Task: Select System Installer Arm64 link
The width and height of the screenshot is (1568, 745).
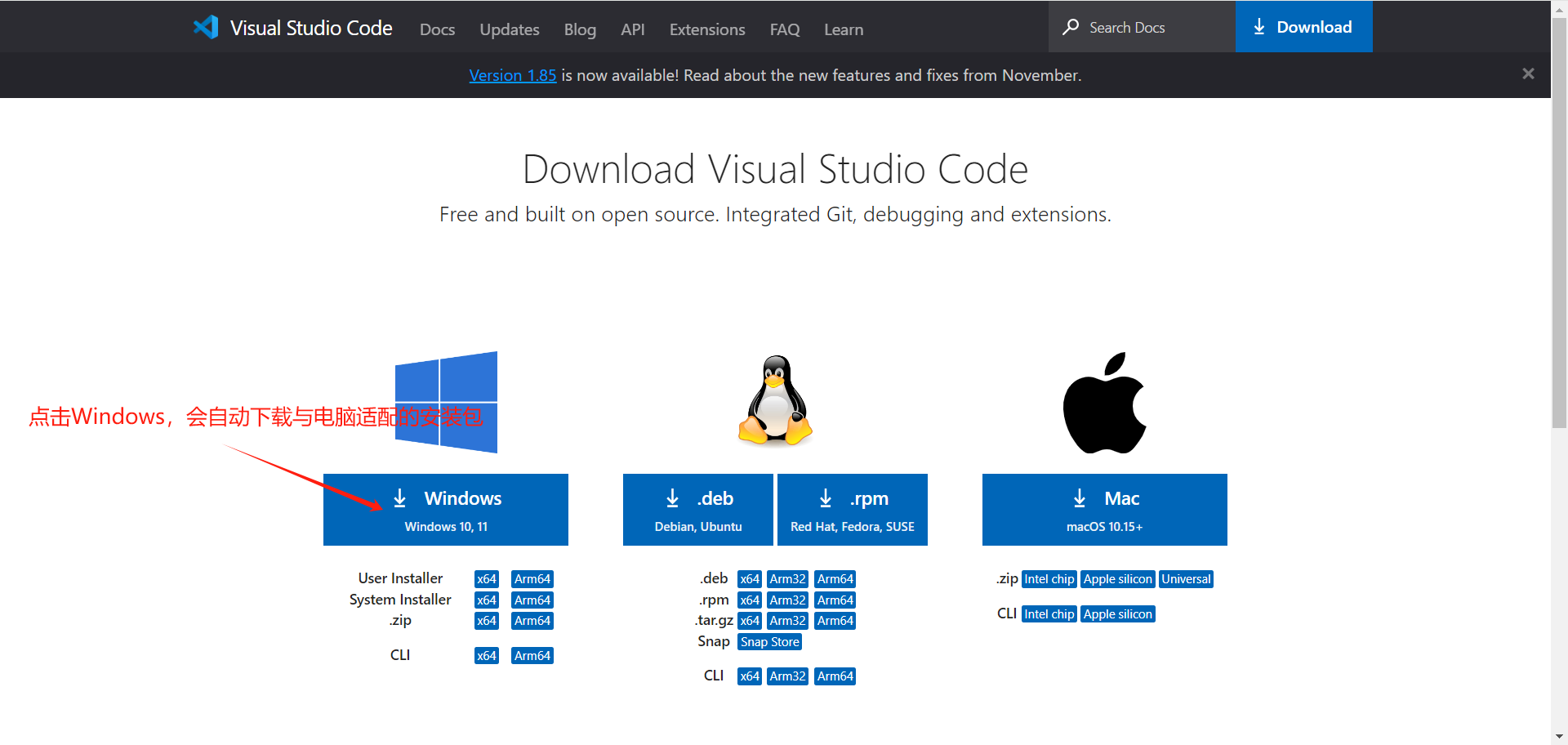Action: (x=532, y=600)
